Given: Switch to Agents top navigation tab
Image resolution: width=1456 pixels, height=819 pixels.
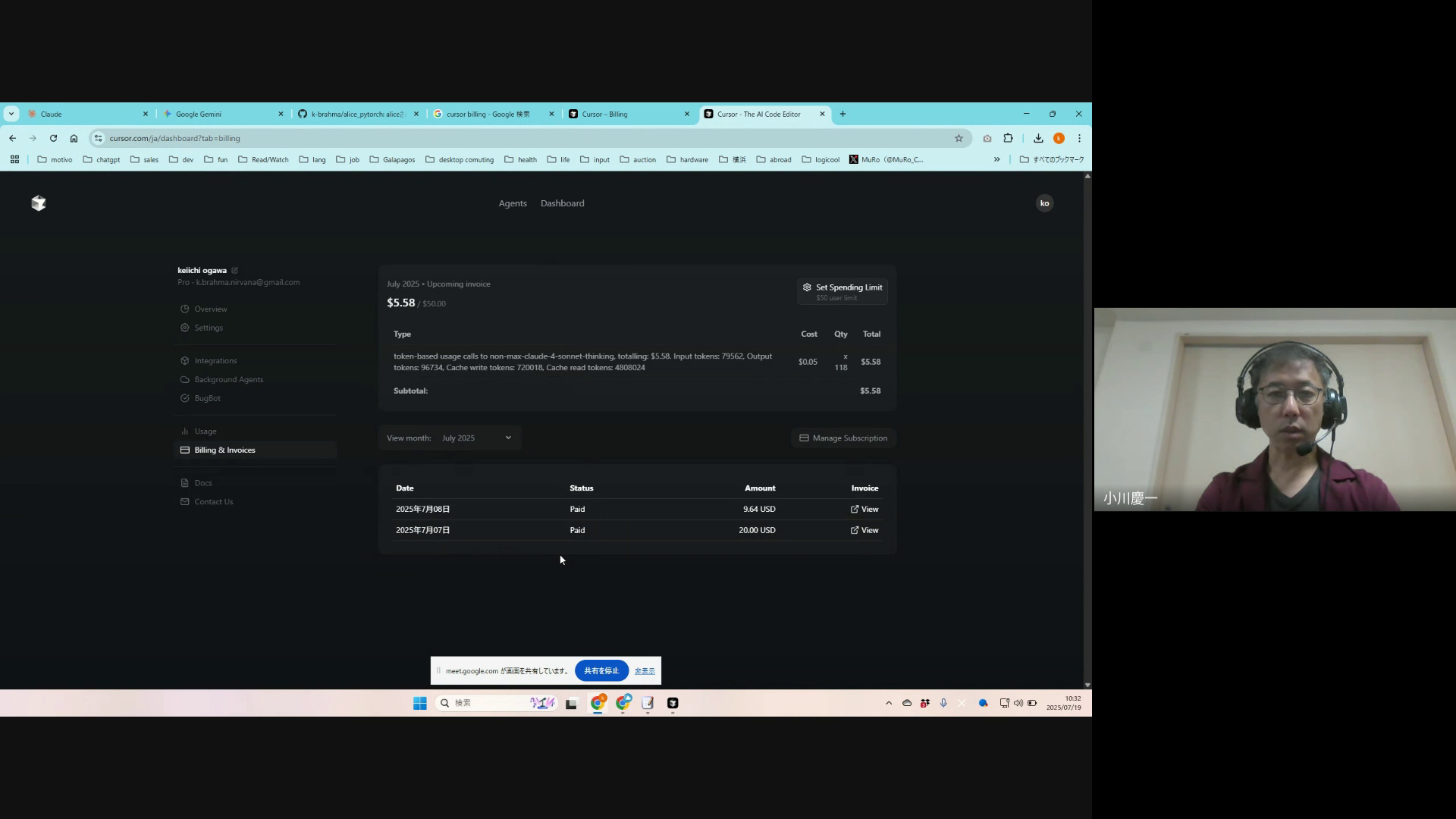Looking at the screenshot, I should [513, 203].
